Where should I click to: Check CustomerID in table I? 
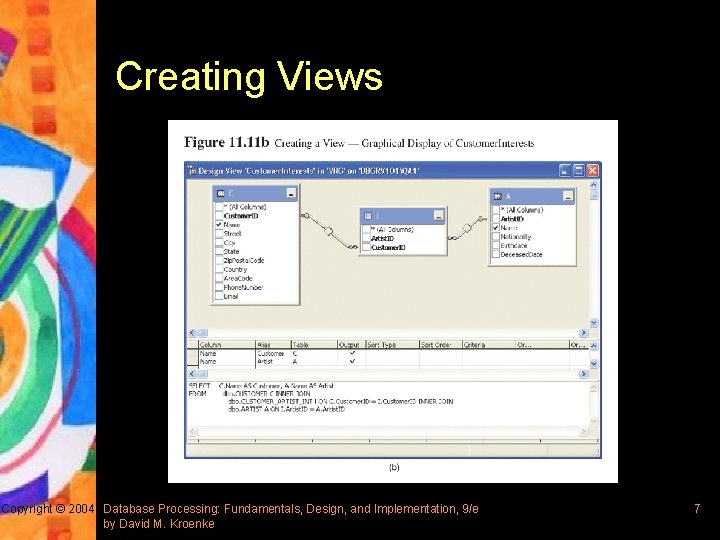(x=366, y=248)
